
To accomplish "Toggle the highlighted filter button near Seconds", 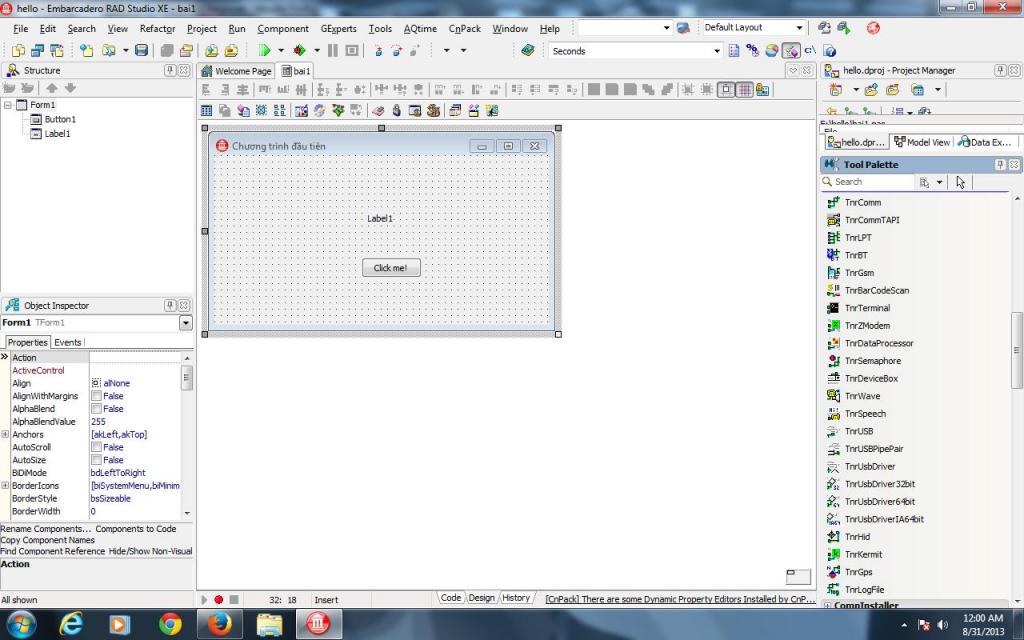I will [791, 50].
